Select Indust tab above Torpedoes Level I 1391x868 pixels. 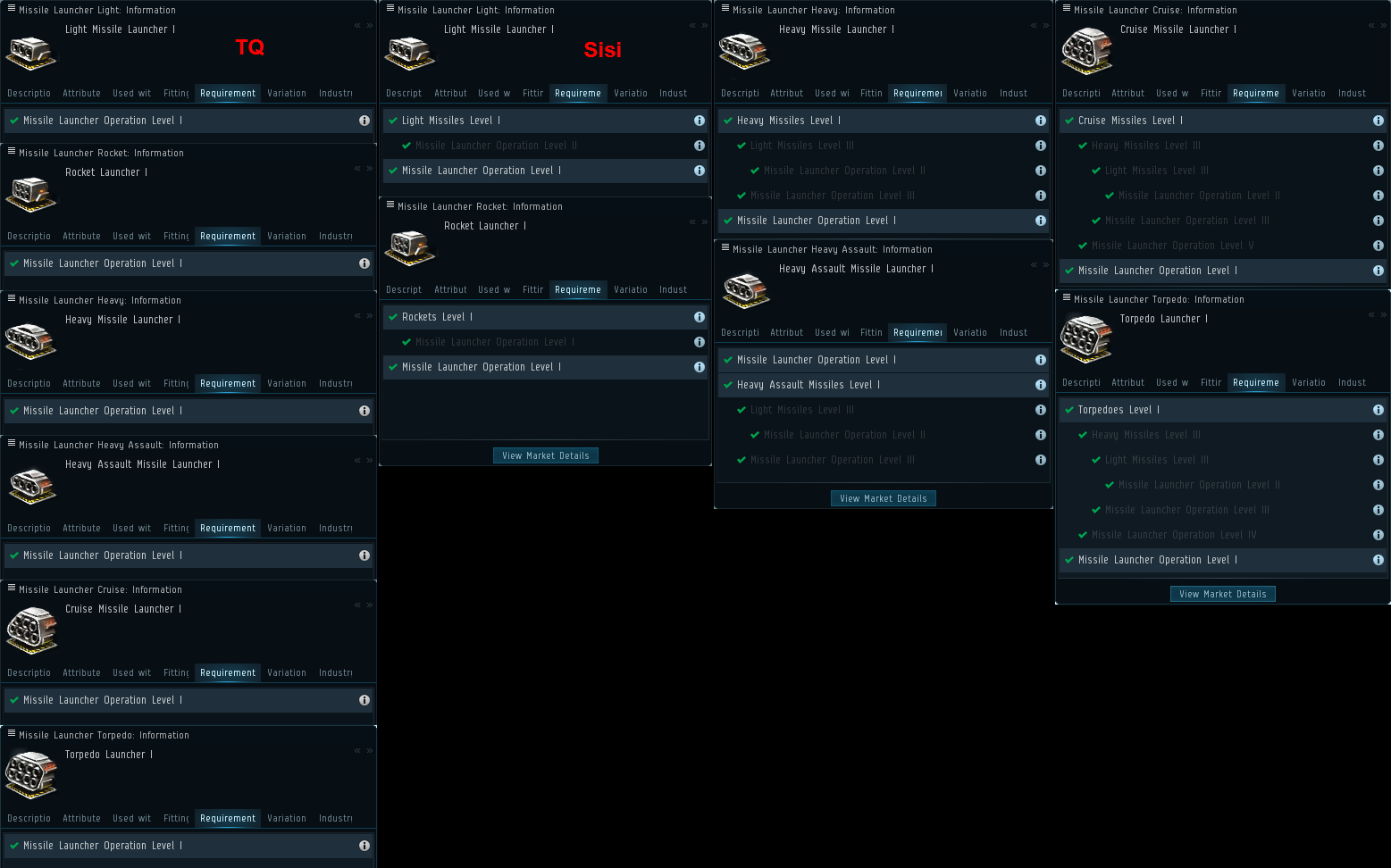(x=1352, y=383)
